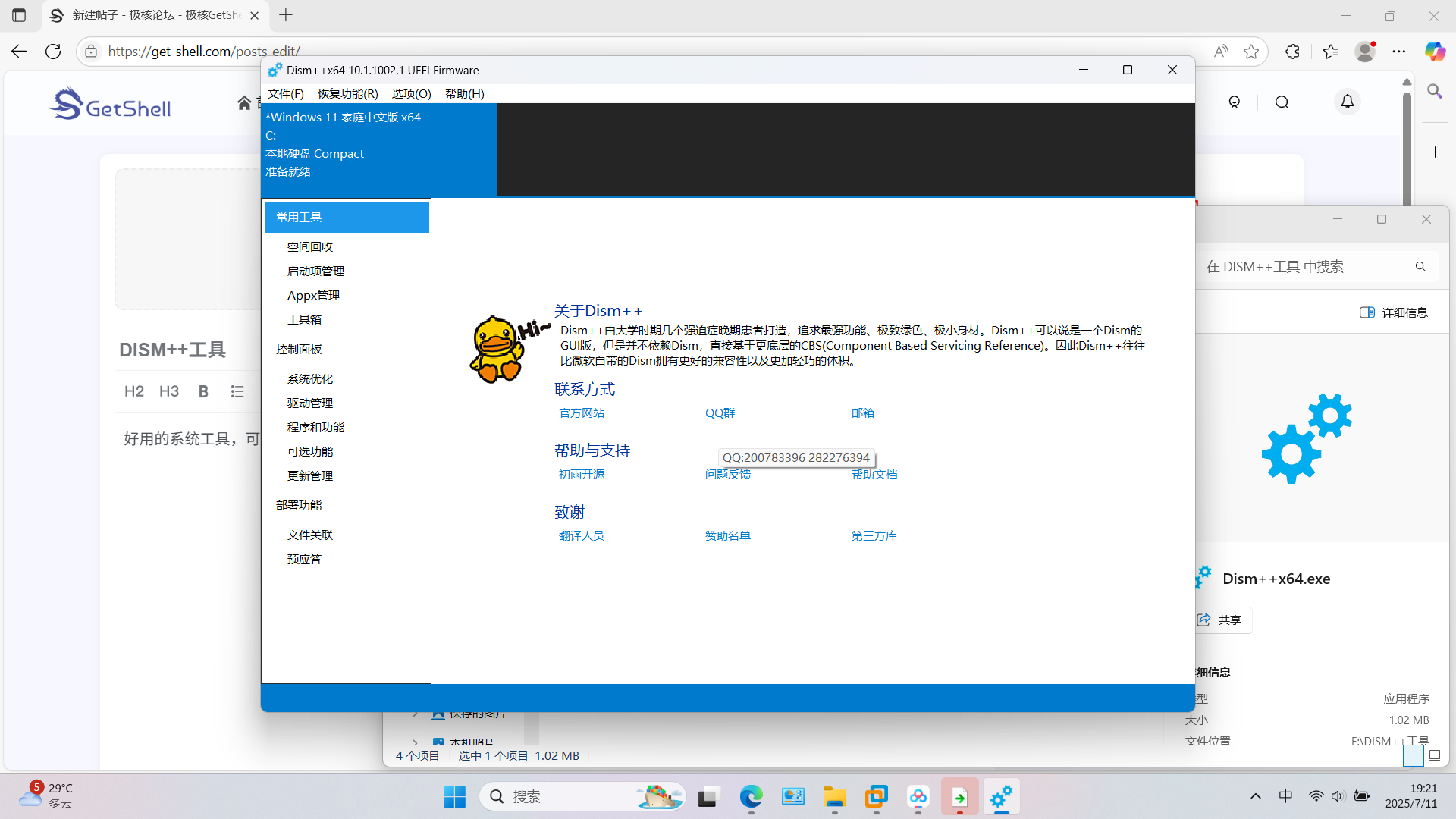Screen dimensions: 1456x819
Task: Click 共享 button in Explorer details
Action: 1220,620
